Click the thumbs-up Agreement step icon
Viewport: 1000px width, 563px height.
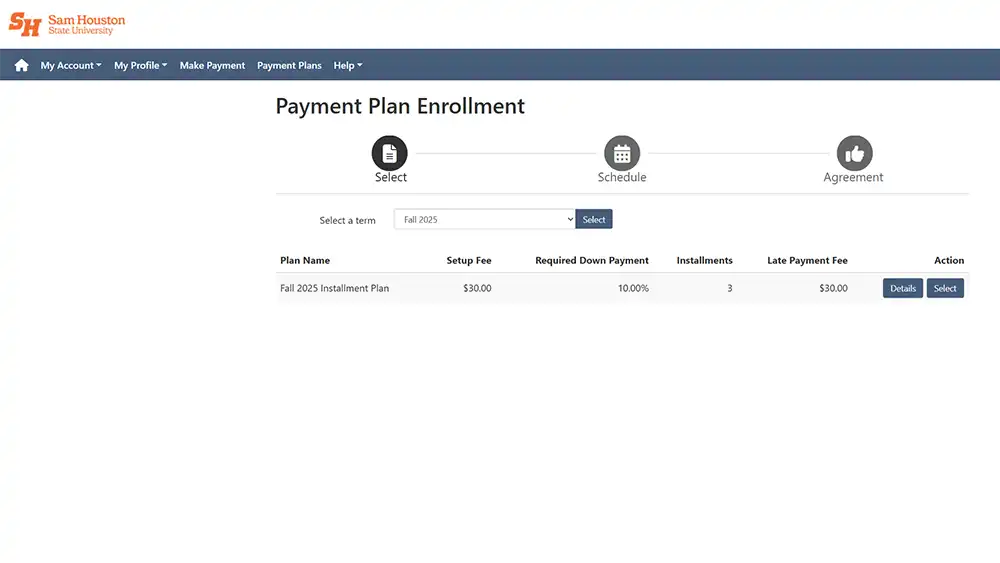tap(854, 154)
